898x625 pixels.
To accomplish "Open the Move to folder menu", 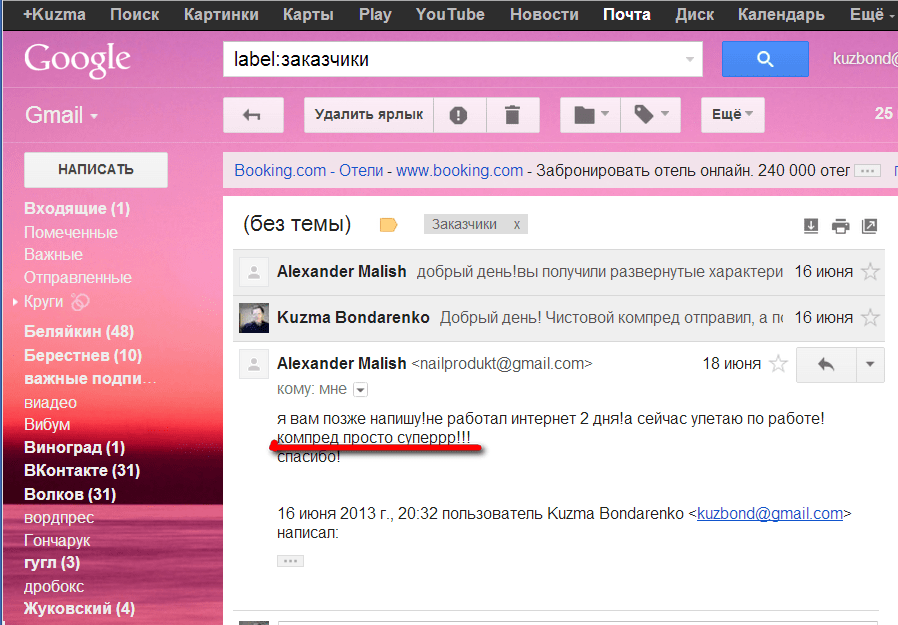I will pyautogui.click(x=590, y=115).
